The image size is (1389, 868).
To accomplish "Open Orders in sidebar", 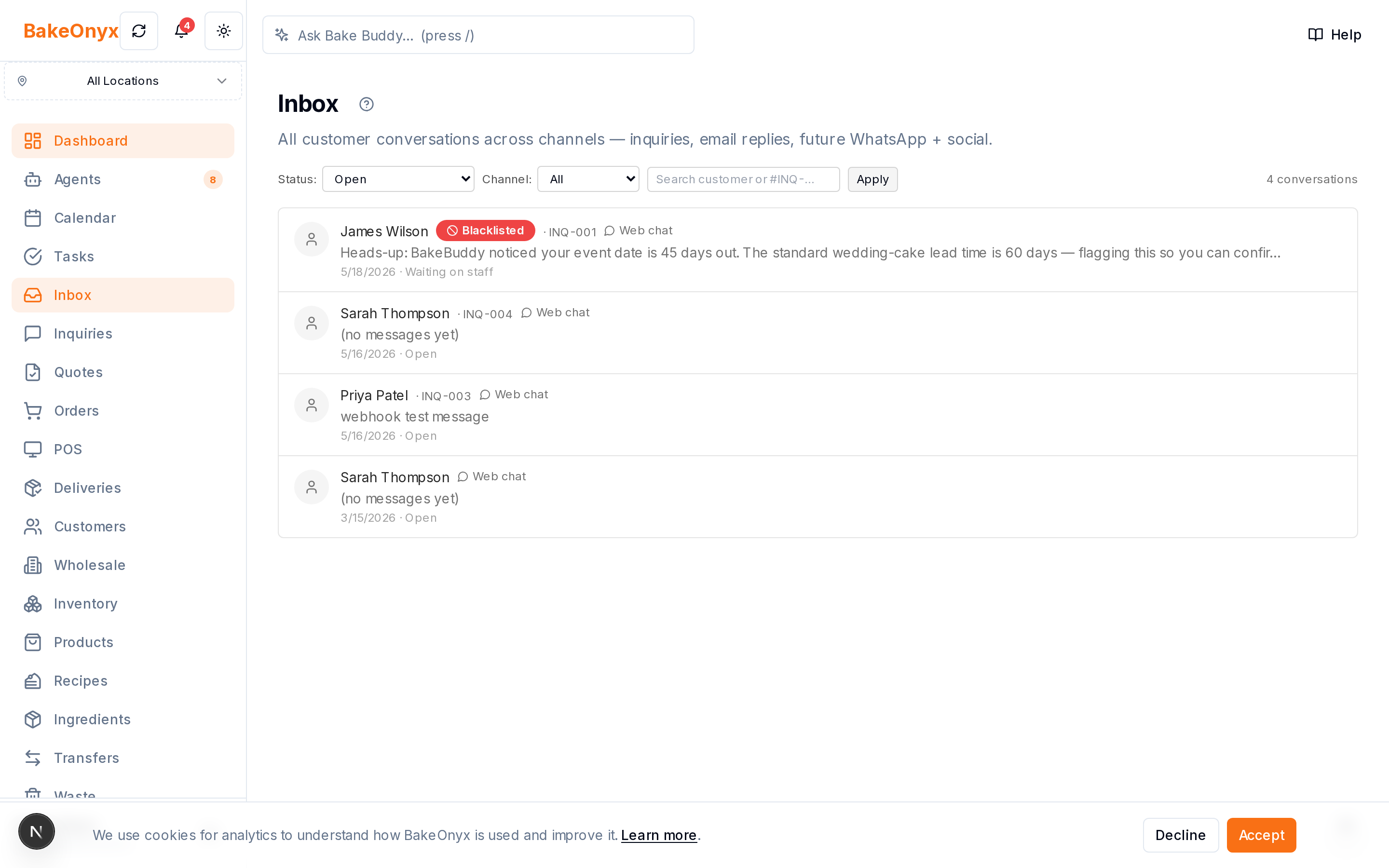I will [123, 411].
